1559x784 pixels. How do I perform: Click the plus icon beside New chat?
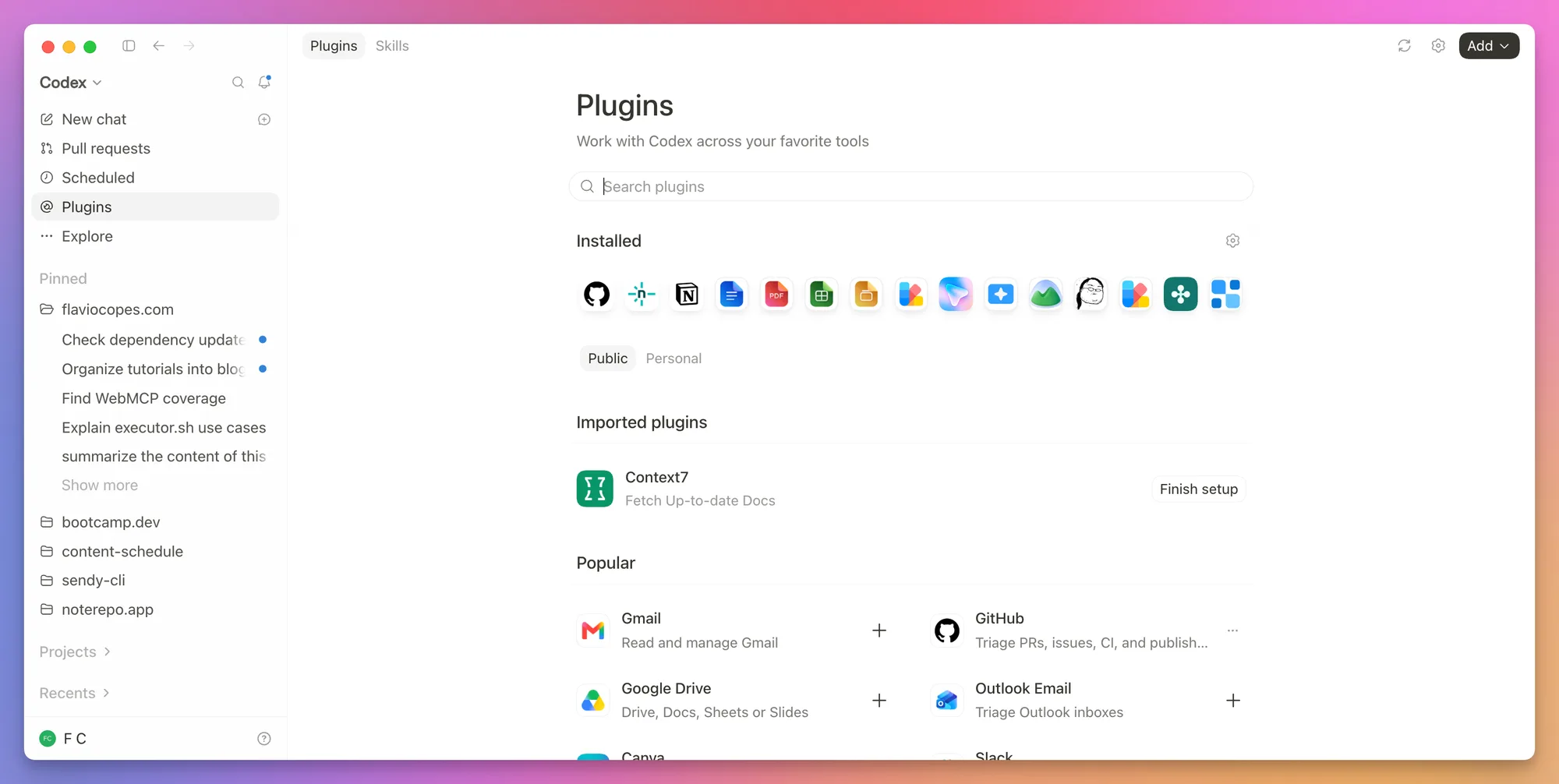point(264,119)
